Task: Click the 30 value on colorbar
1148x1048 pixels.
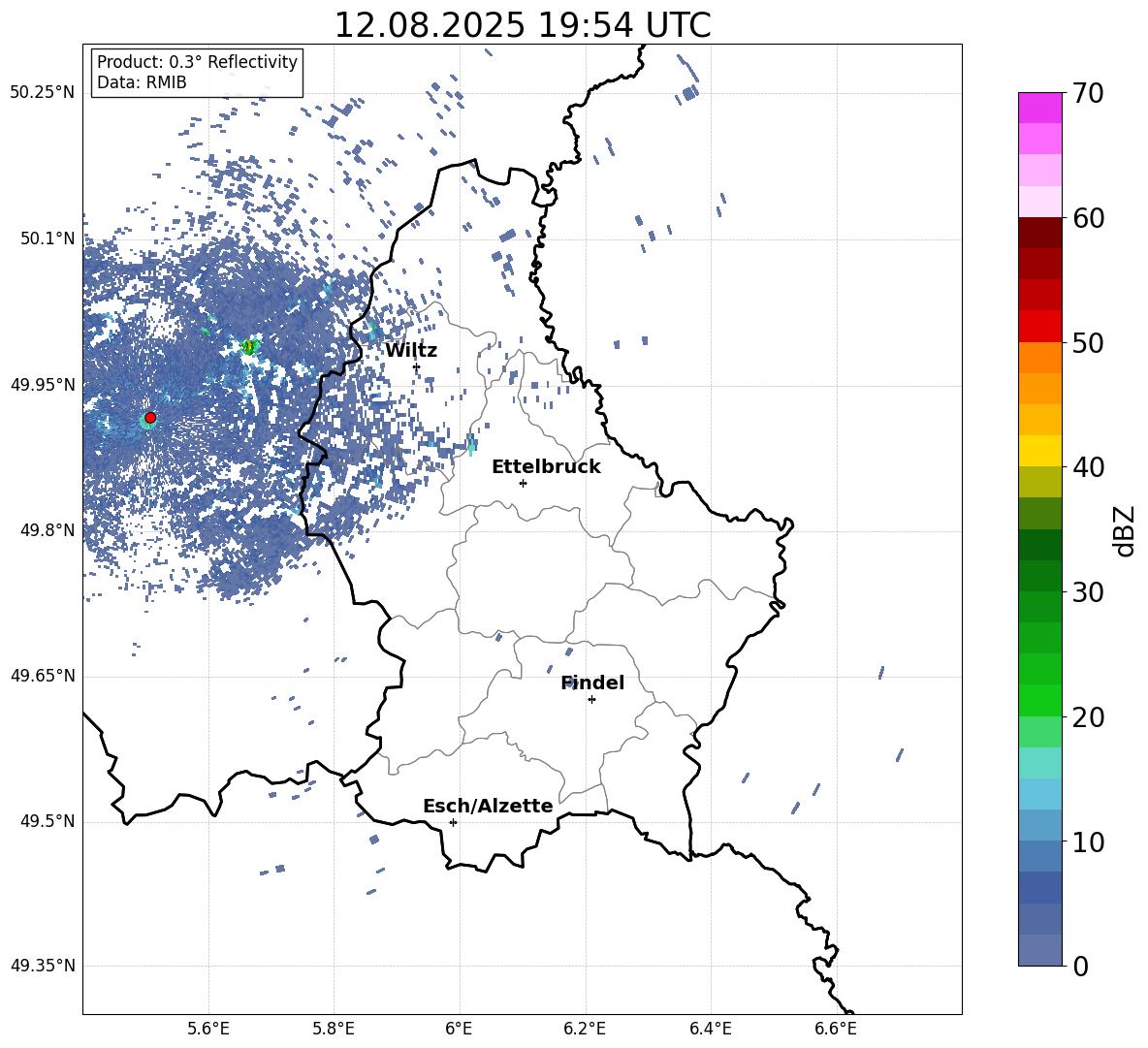Action: [1088, 592]
